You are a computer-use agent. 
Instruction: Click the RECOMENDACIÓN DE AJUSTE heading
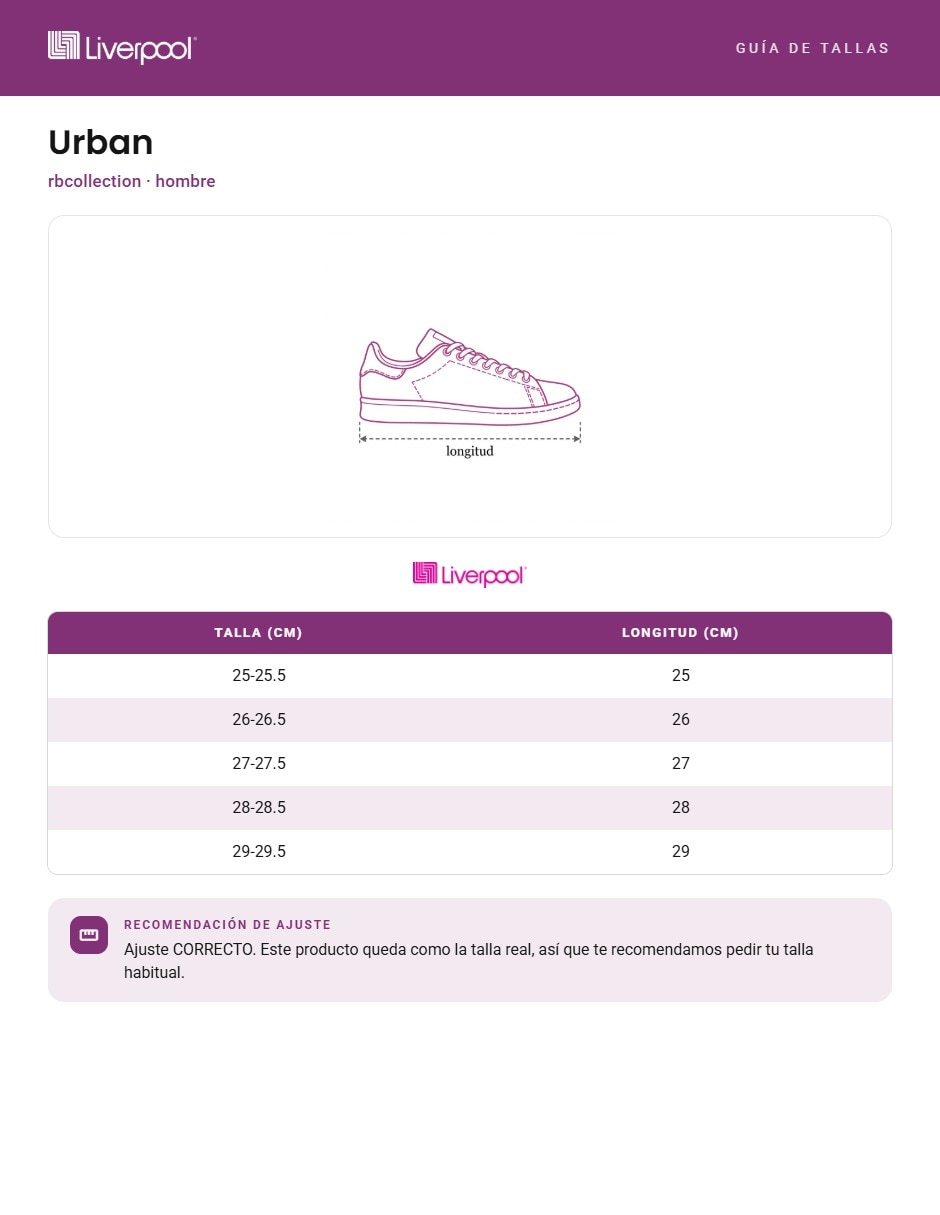[x=227, y=925]
